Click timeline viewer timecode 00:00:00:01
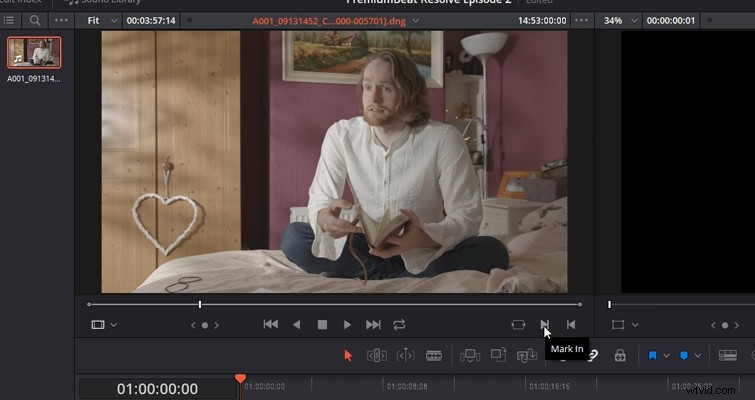 coord(670,21)
